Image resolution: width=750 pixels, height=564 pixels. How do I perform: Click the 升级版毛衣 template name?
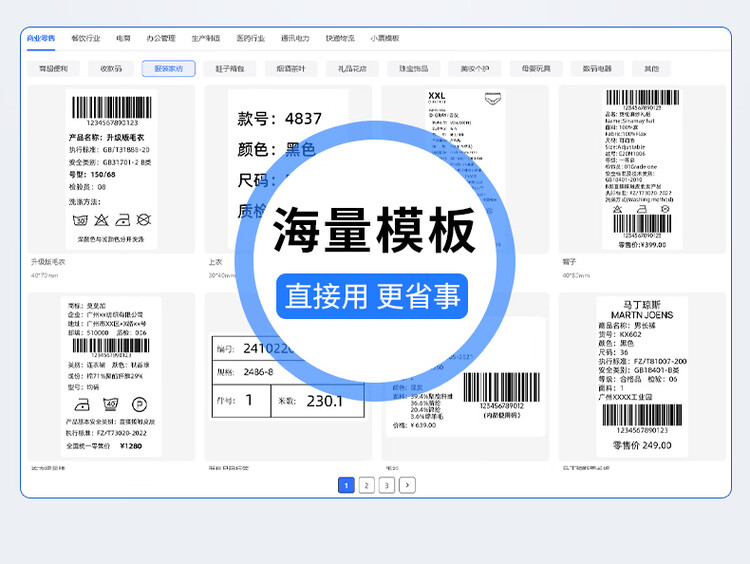coord(48,262)
